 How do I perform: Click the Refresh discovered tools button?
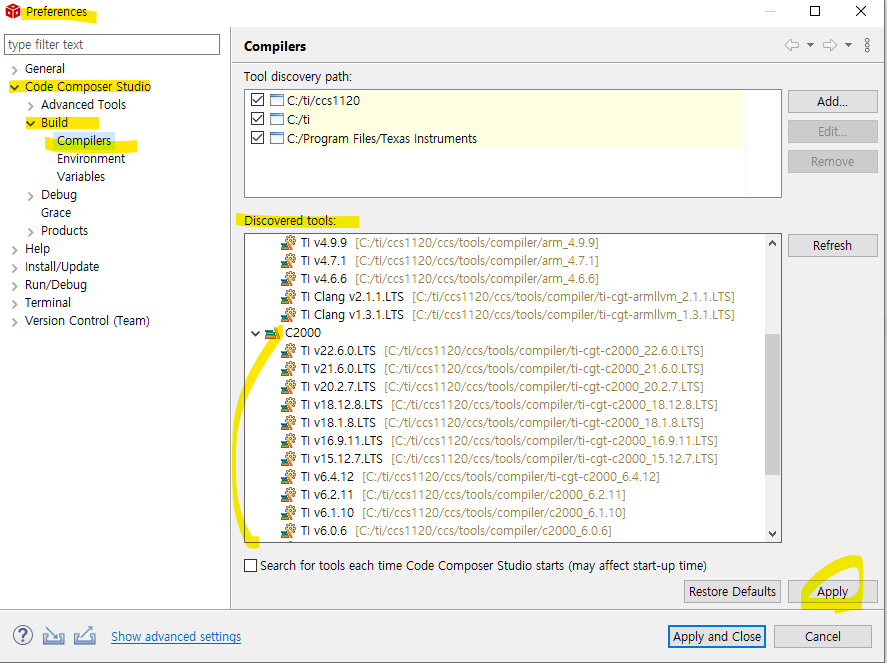832,246
